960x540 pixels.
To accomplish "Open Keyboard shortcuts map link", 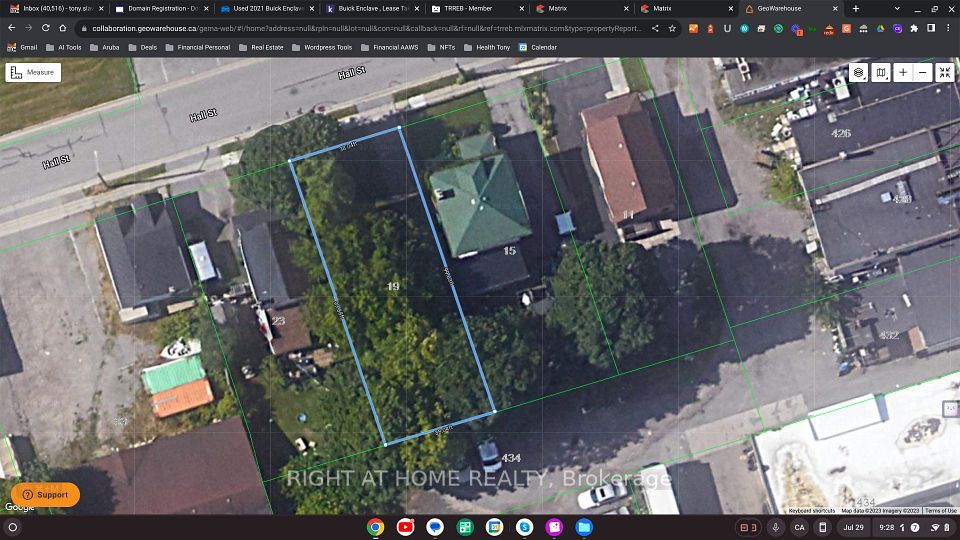I will (811, 511).
